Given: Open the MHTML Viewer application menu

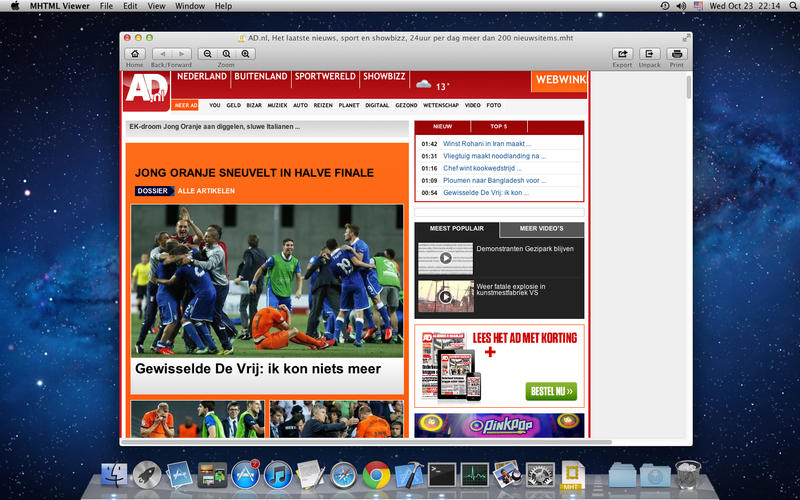Looking at the screenshot, I should coord(60,6).
